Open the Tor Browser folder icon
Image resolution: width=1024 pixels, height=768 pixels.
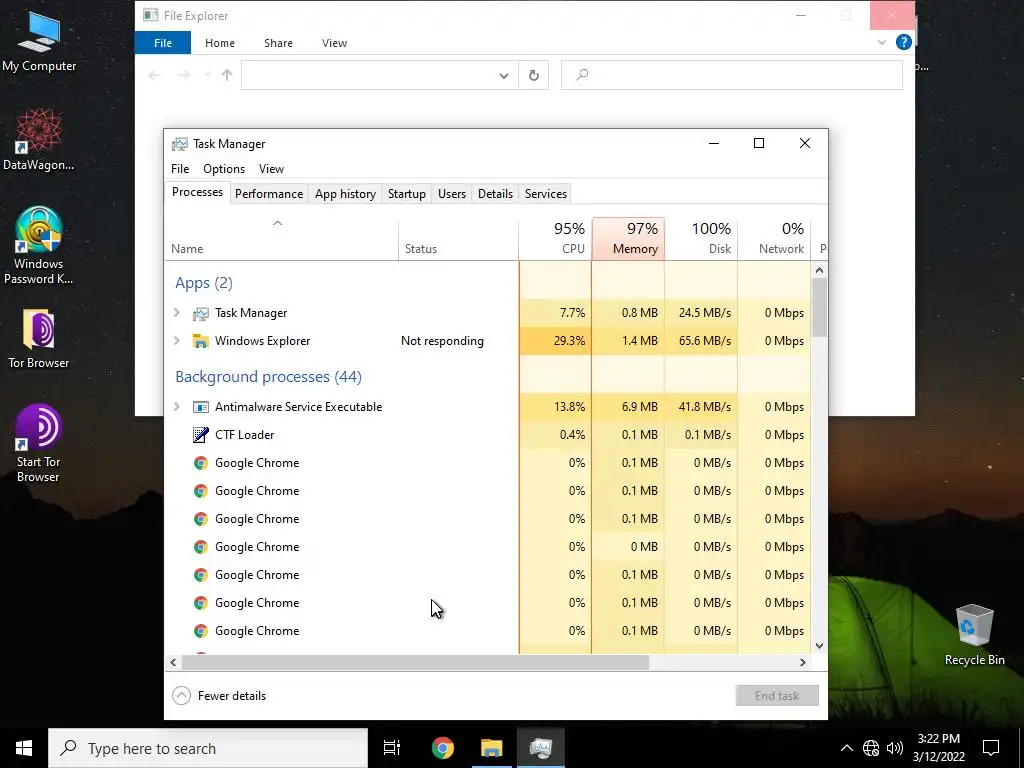point(39,338)
